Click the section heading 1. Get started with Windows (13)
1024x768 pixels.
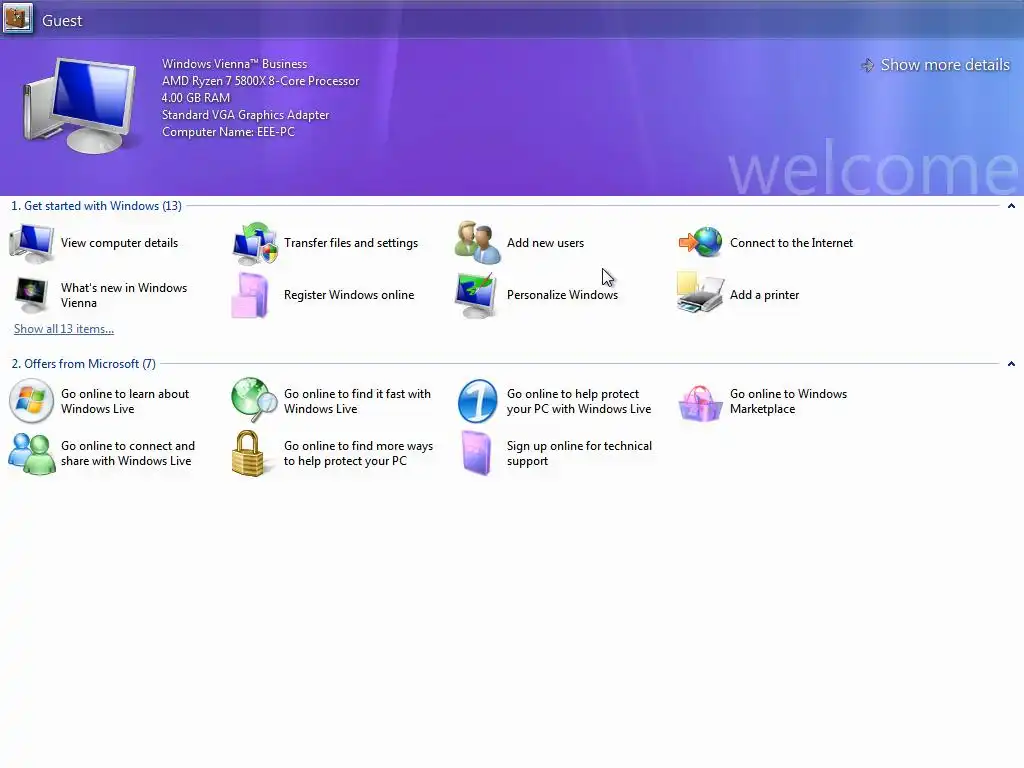coord(97,206)
